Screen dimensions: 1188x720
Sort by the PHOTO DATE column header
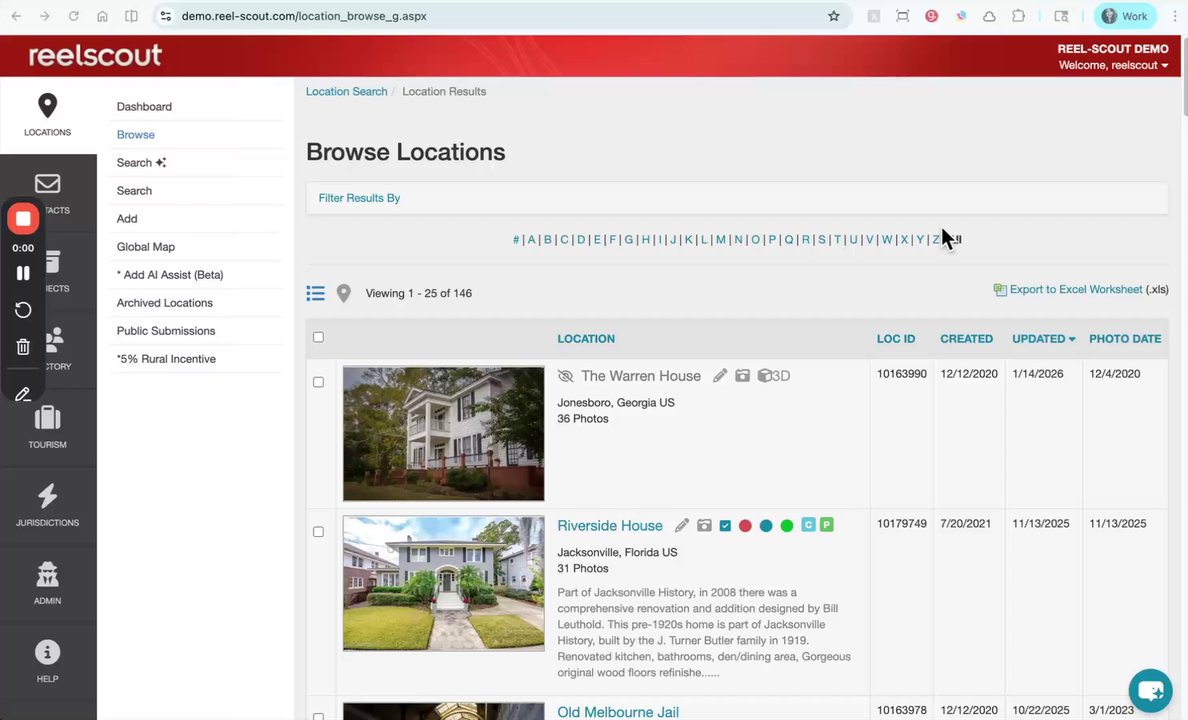point(1125,339)
